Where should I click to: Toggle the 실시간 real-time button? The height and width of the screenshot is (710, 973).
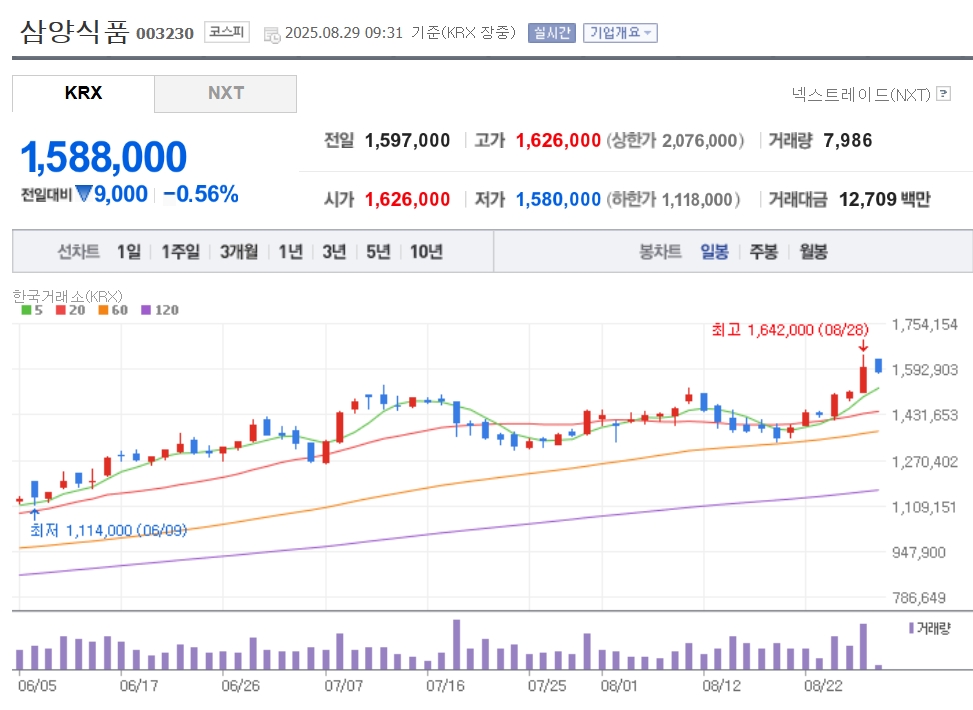552,33
